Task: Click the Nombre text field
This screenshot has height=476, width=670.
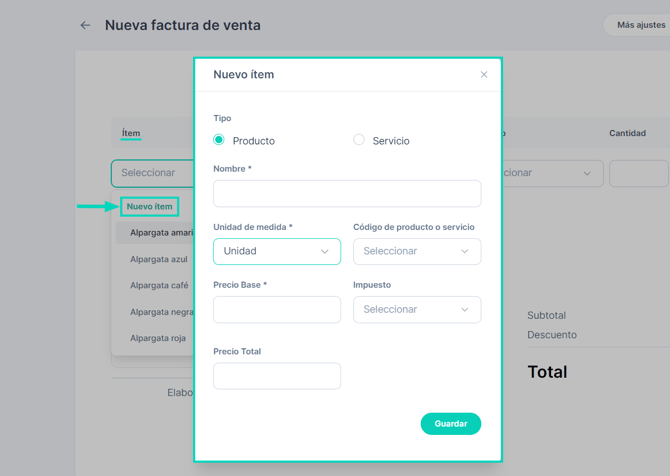Action: click(347, 193)
